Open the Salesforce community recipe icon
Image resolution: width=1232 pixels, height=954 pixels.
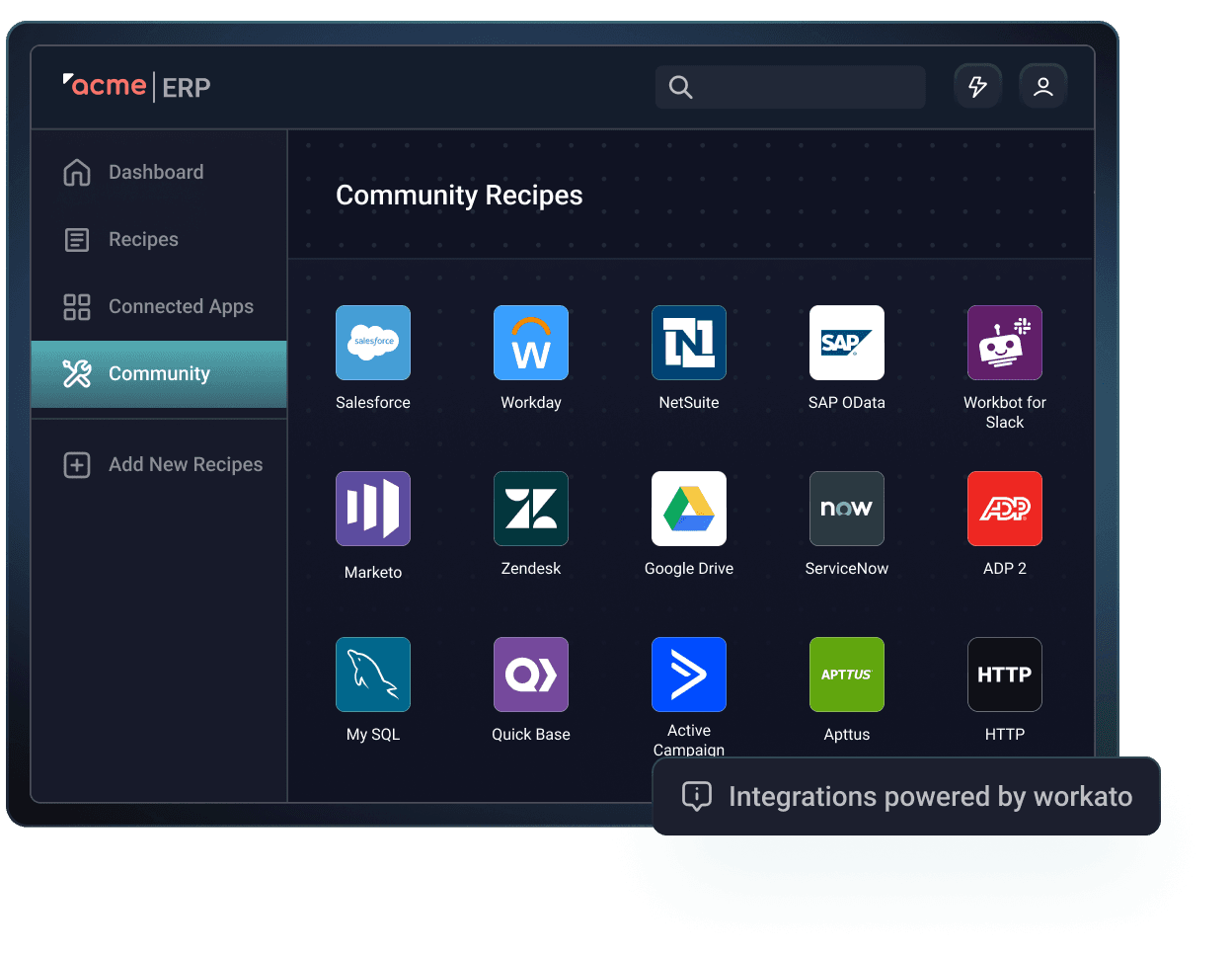pyautogui.click(x=373, y=343)
